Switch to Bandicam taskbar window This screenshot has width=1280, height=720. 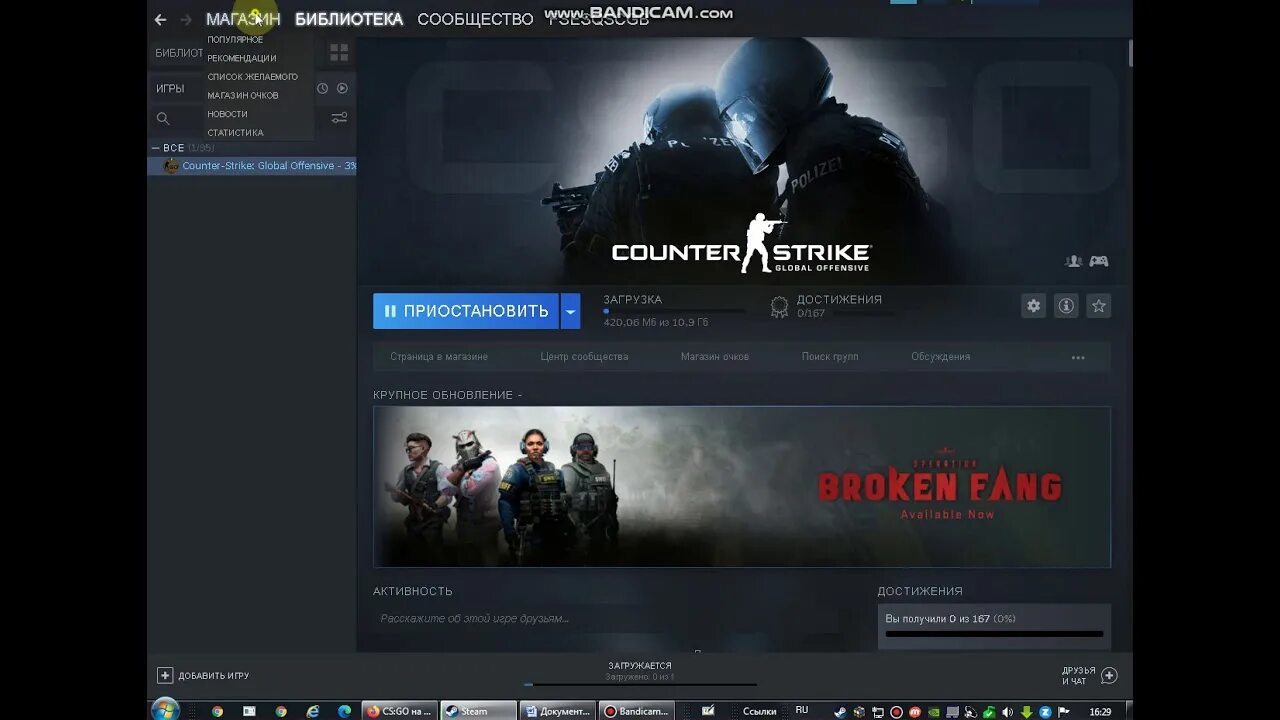coord(637,711)
